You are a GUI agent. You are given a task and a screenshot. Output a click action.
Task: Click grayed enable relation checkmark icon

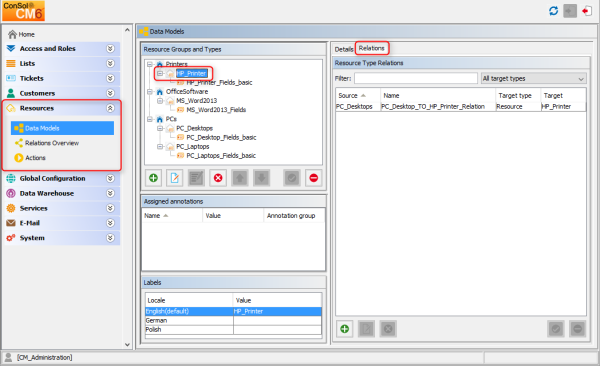coord(556,329)
